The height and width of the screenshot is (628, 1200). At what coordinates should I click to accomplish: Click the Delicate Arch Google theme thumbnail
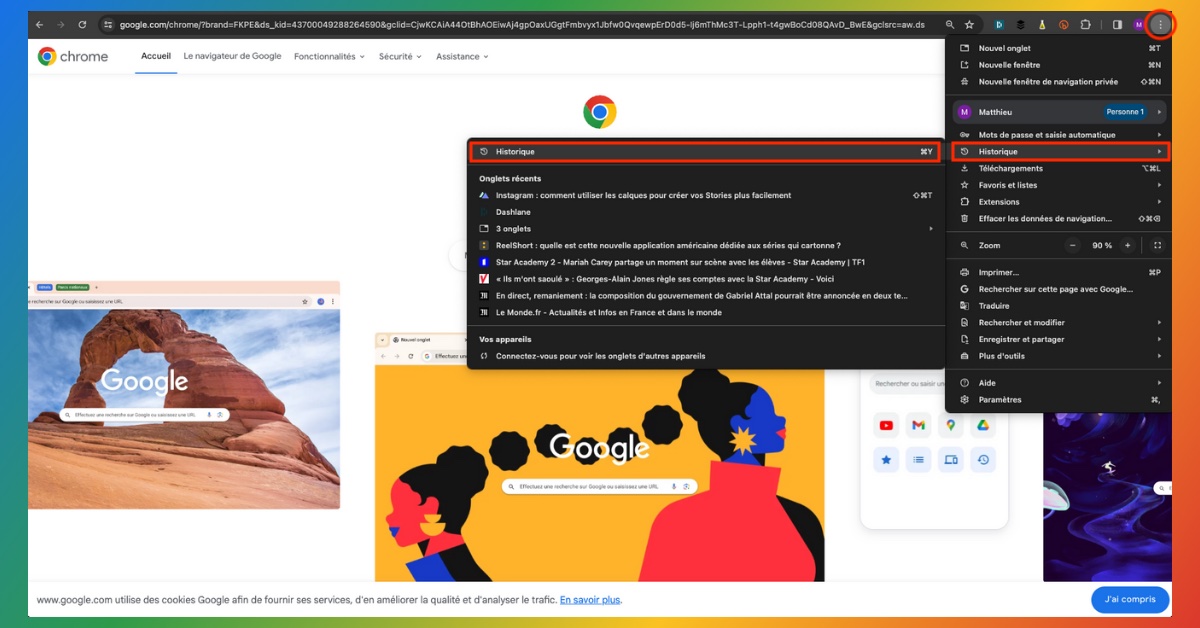tap(184, 395)
